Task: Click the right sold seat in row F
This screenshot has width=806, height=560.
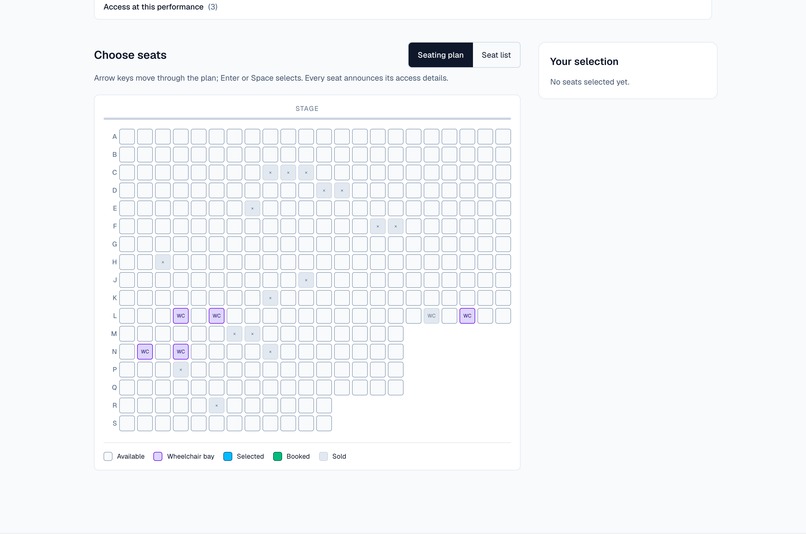Action: coord(396,226)
